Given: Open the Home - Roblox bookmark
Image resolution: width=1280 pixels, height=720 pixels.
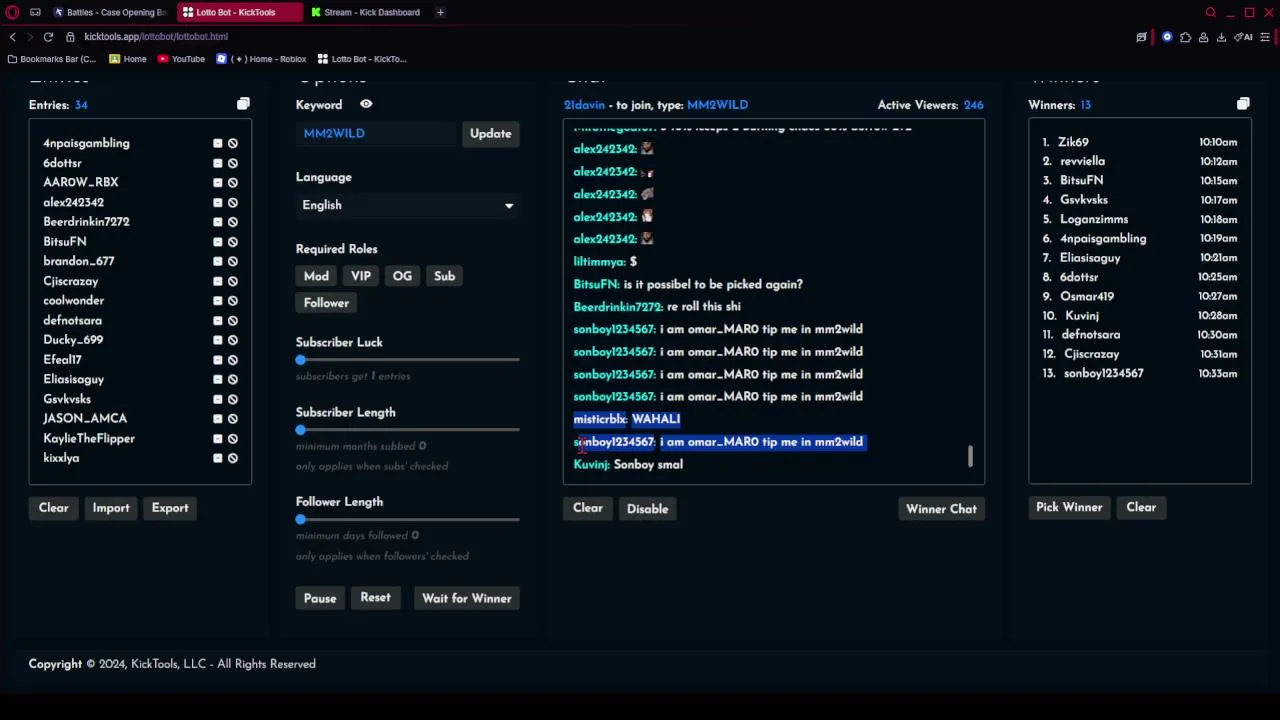Looking at the screenshot, I should (261, 59).
